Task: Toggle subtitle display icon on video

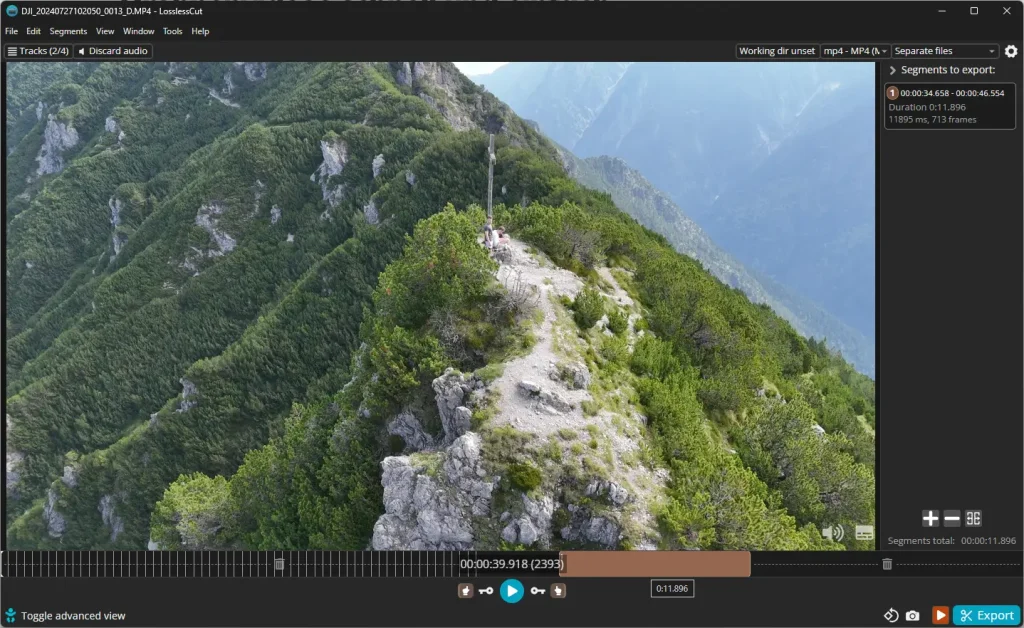Action: pos(864,533)
